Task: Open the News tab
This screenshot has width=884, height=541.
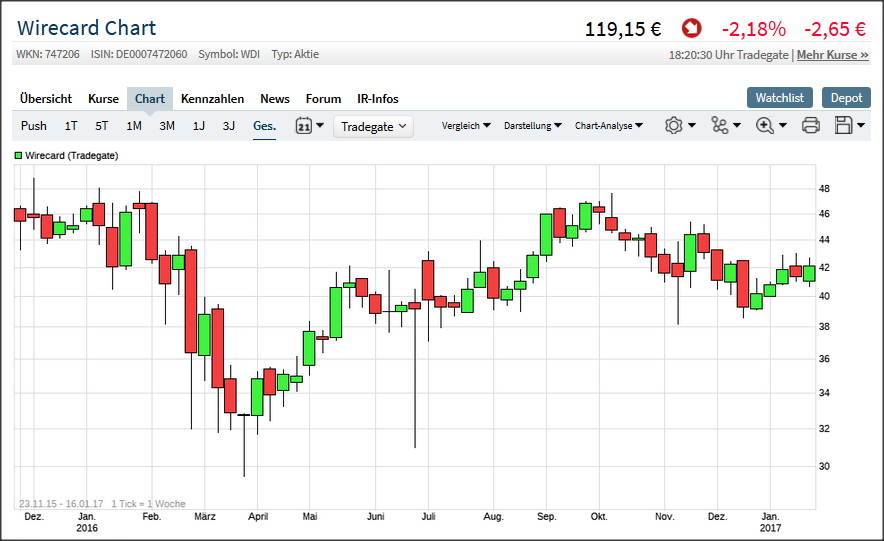Action: [275, 99]
